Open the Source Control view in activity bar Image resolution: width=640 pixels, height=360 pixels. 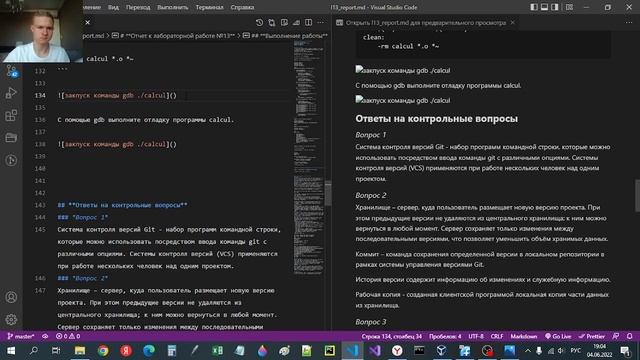11,71
